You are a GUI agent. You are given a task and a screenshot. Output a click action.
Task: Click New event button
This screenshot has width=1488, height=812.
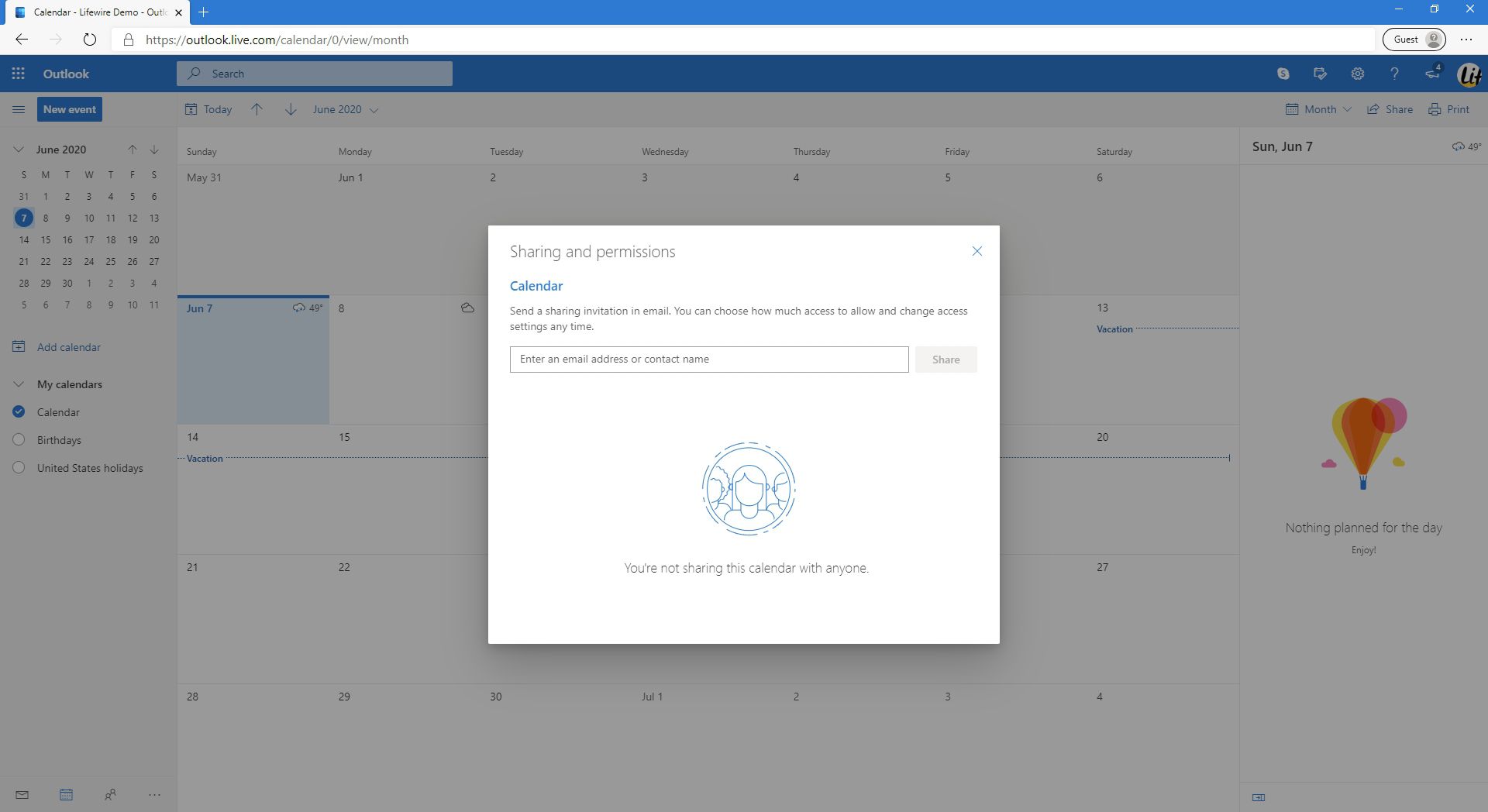coord(70,109)
